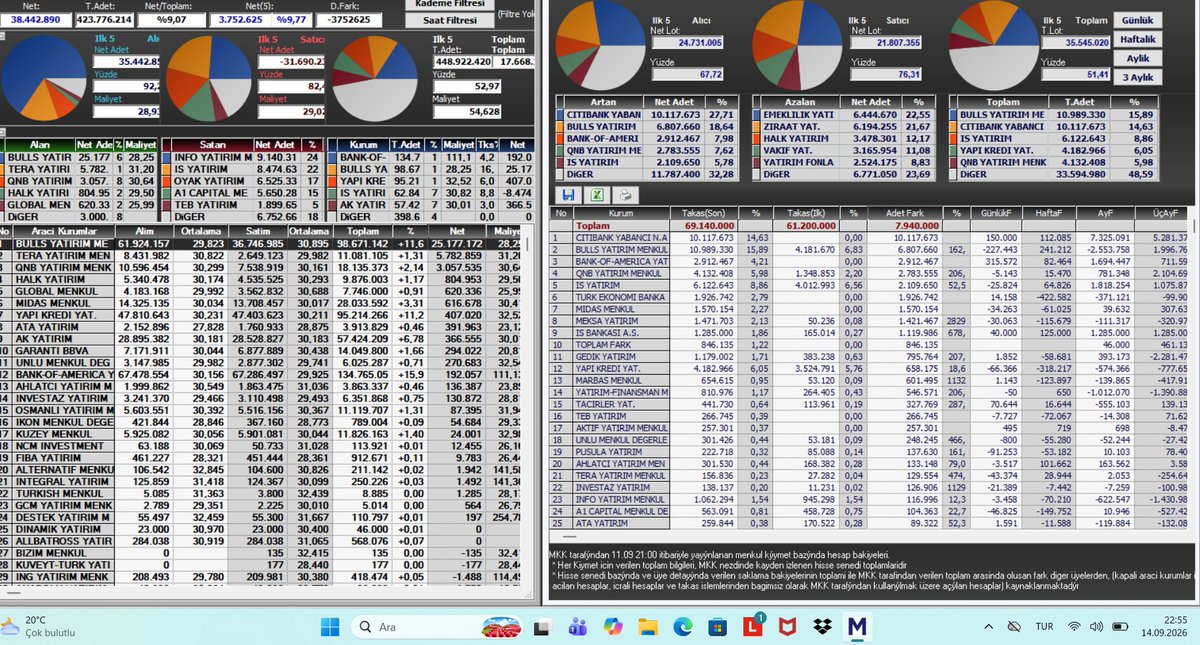Open the red L app with notification badge
This screenshot has height=645, width=1200.
coord(752,627)
